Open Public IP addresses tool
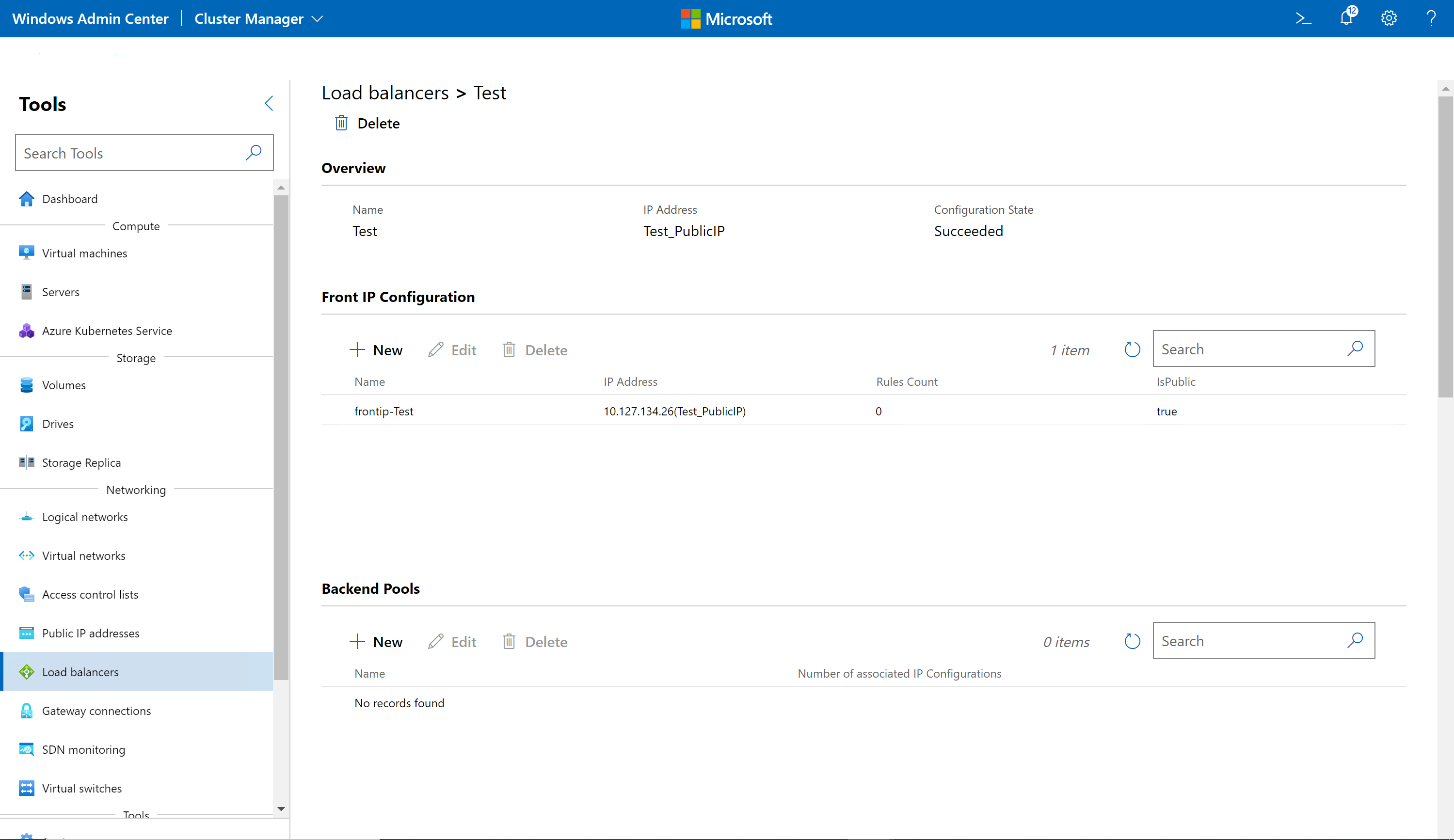 (91, 633)
